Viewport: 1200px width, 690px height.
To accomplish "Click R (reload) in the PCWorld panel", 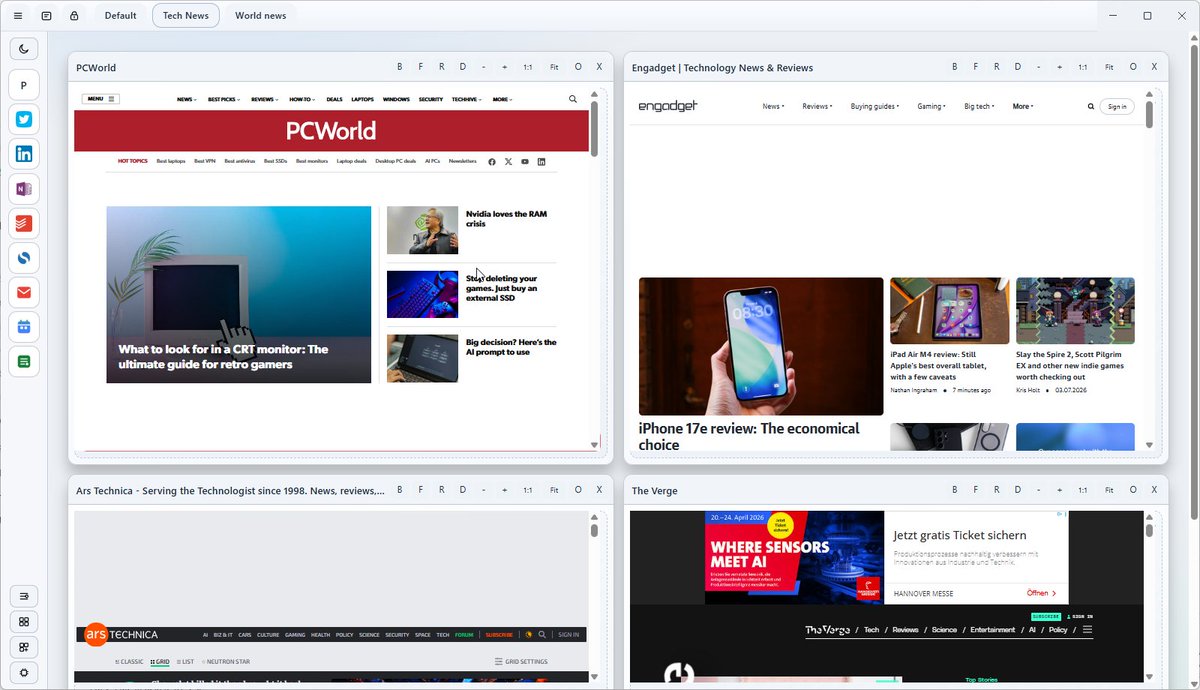I will tap(441, 67).
